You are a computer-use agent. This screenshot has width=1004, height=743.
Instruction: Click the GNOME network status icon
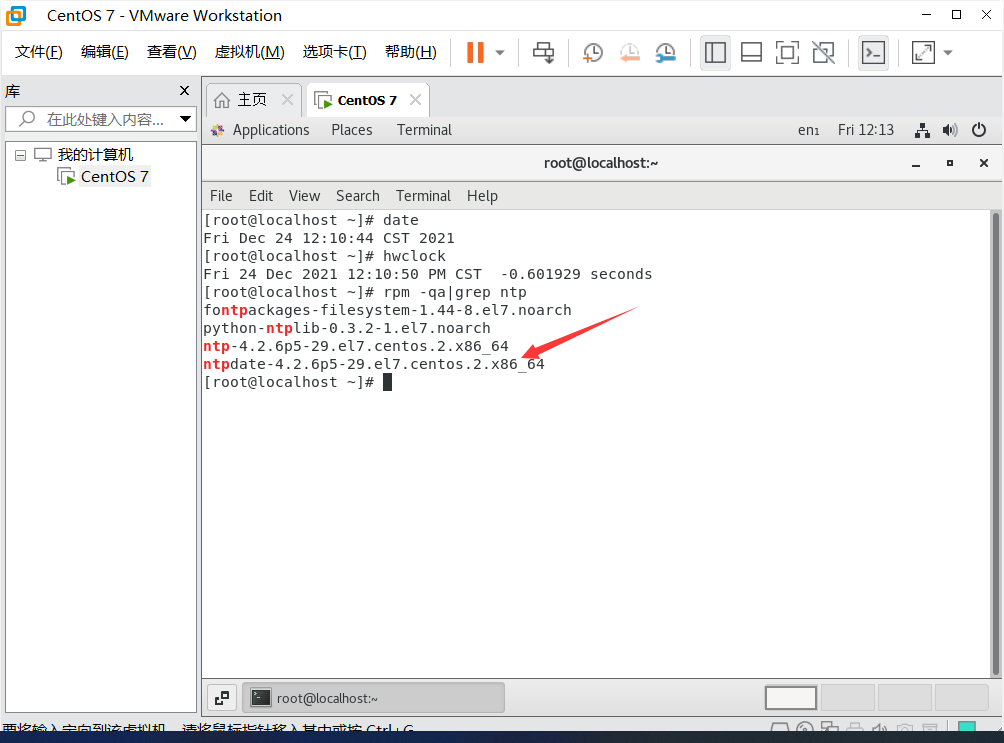(922, 131)
